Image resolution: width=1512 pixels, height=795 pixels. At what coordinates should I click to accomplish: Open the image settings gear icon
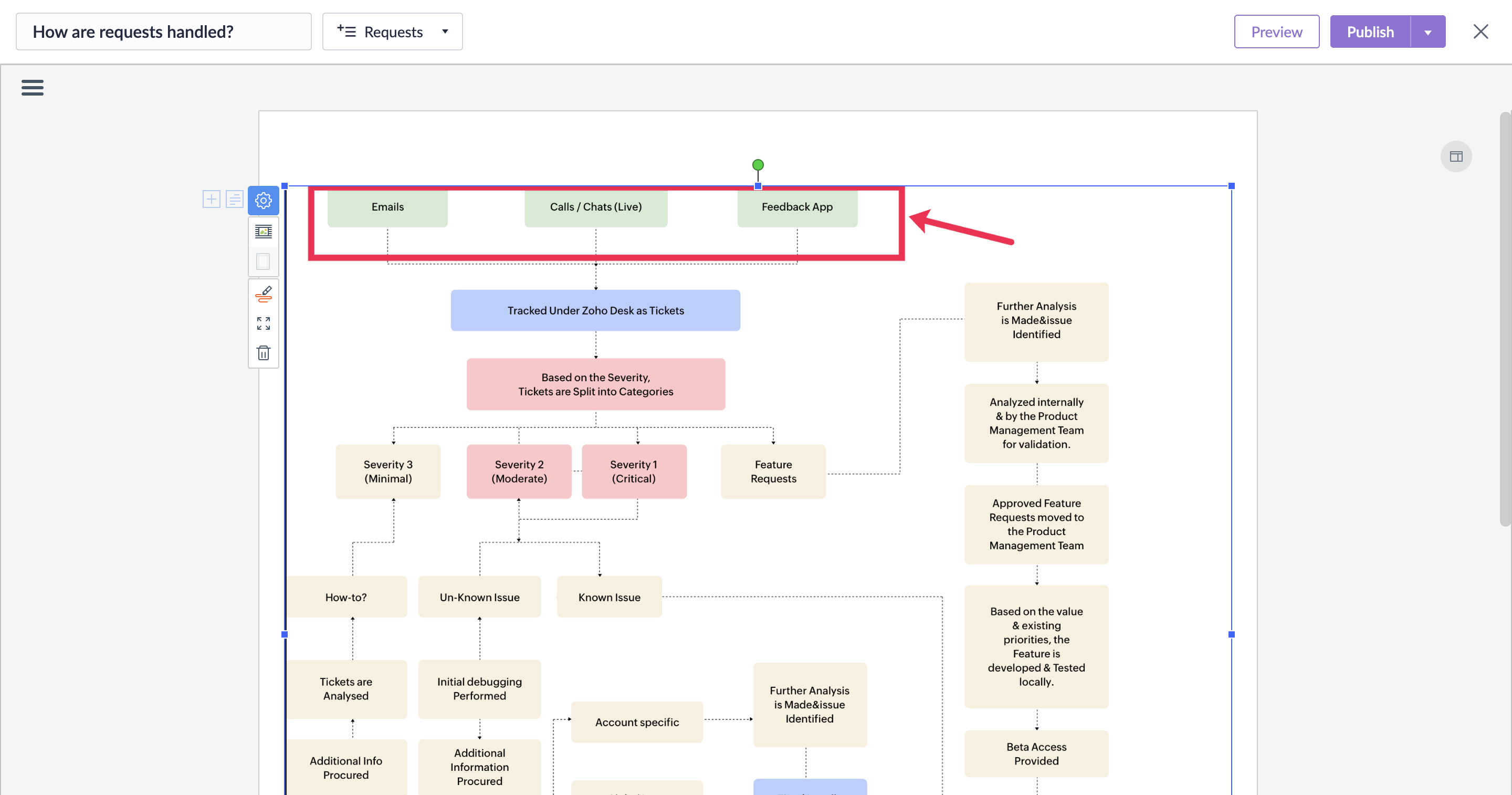tap(263, 201)
